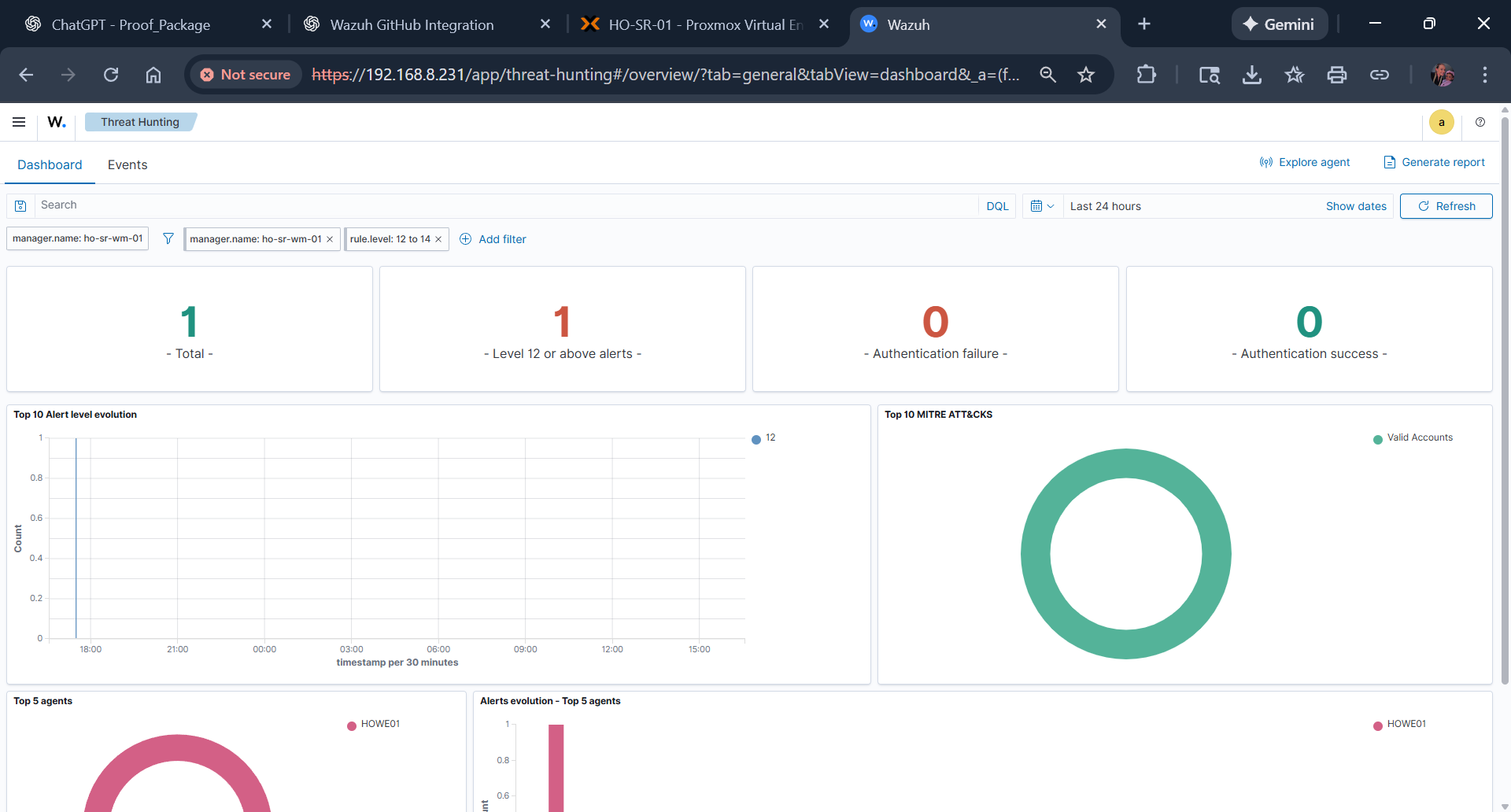This screenshot has width=1511, height=812.
Task: Open the Generate report document icon
Action: coord(1388,162)
